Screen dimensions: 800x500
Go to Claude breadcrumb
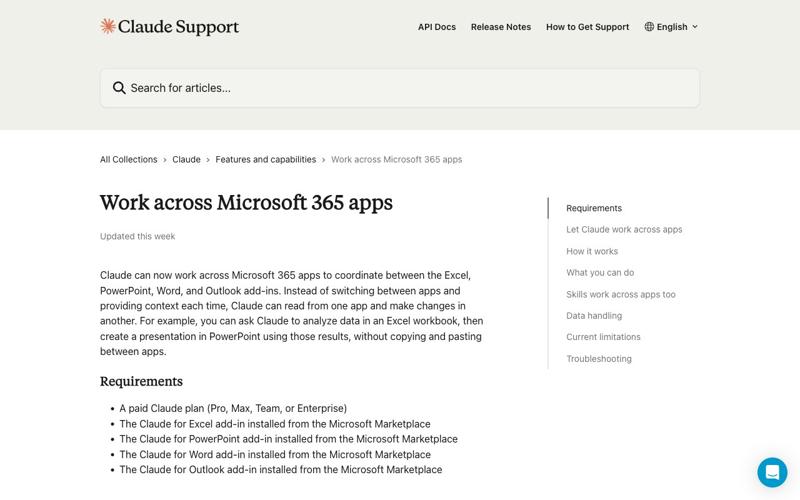[186, 159]
